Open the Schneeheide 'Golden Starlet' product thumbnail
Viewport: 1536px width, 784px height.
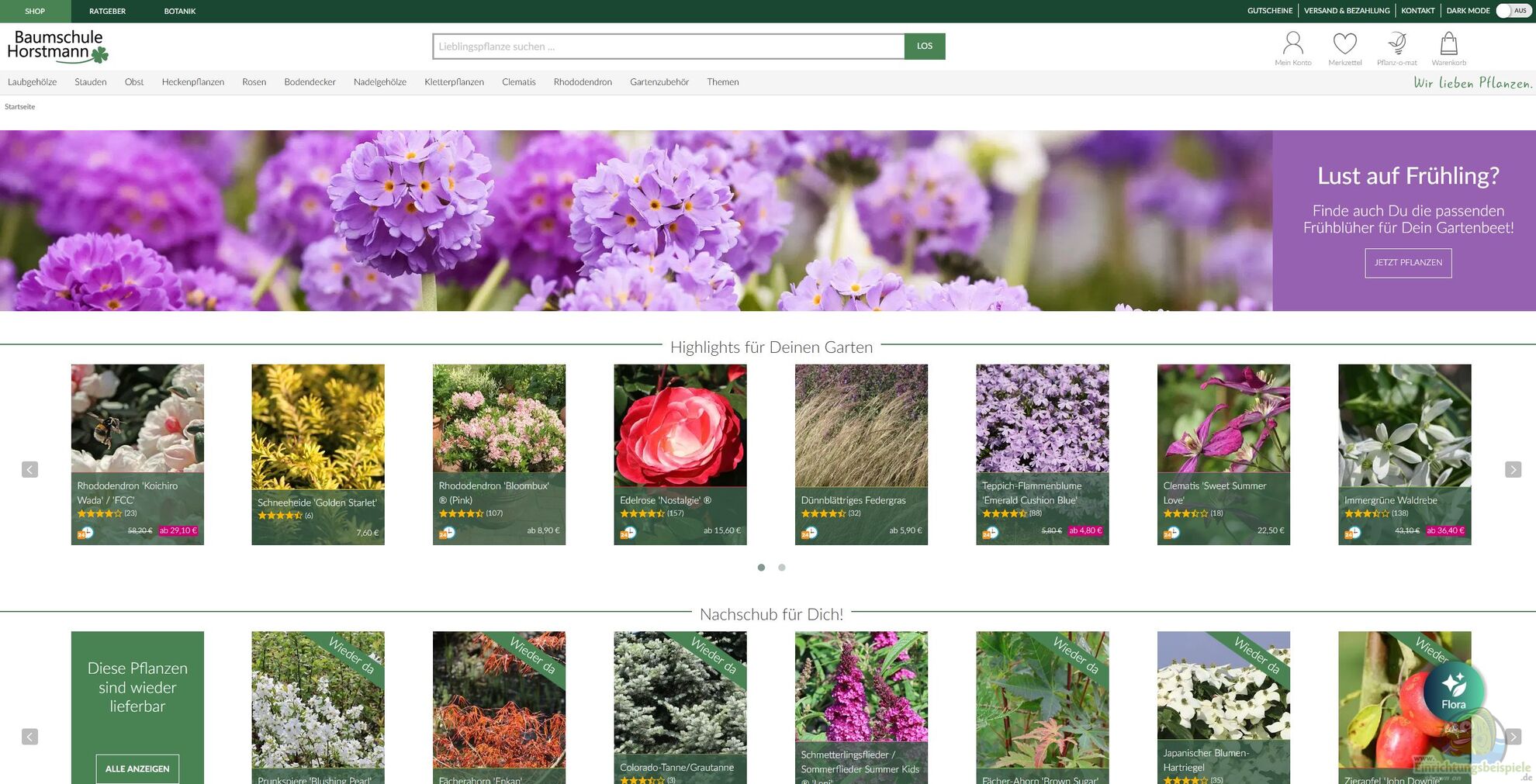coord(318,427)
